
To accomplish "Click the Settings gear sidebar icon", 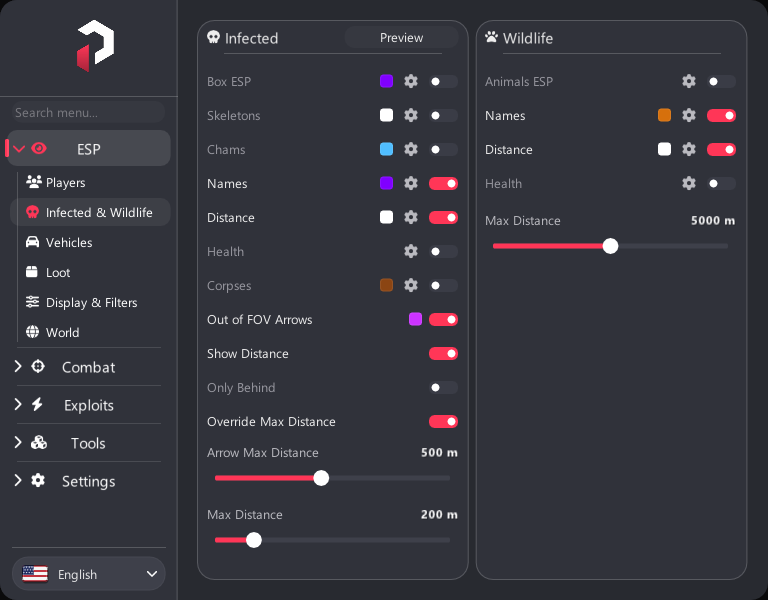I will (38, 480).
